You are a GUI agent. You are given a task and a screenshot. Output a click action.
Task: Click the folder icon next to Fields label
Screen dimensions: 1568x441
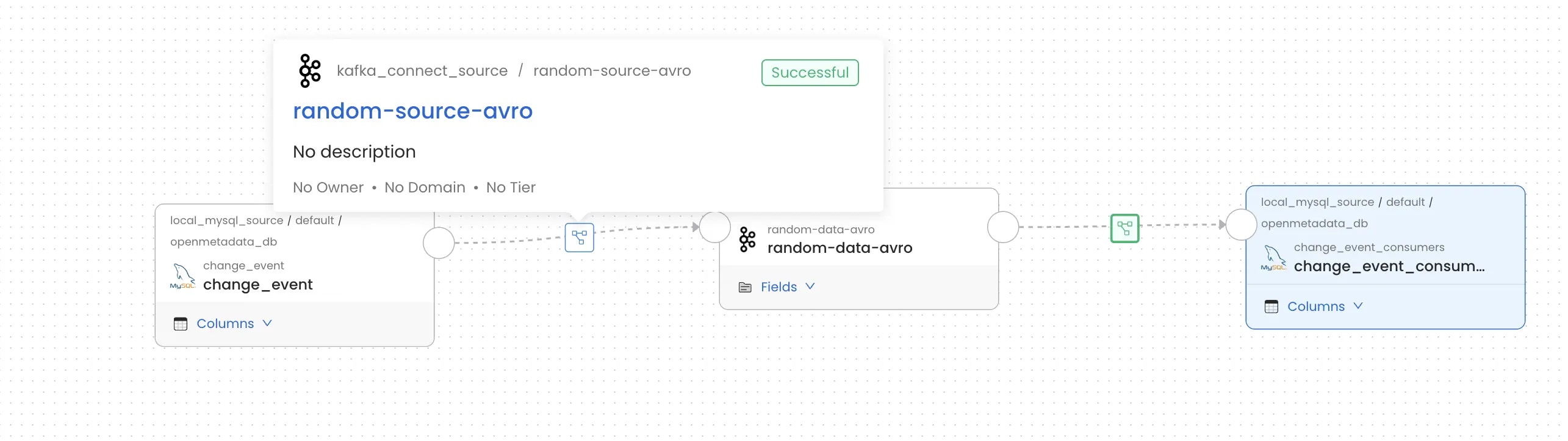(745, 286)
